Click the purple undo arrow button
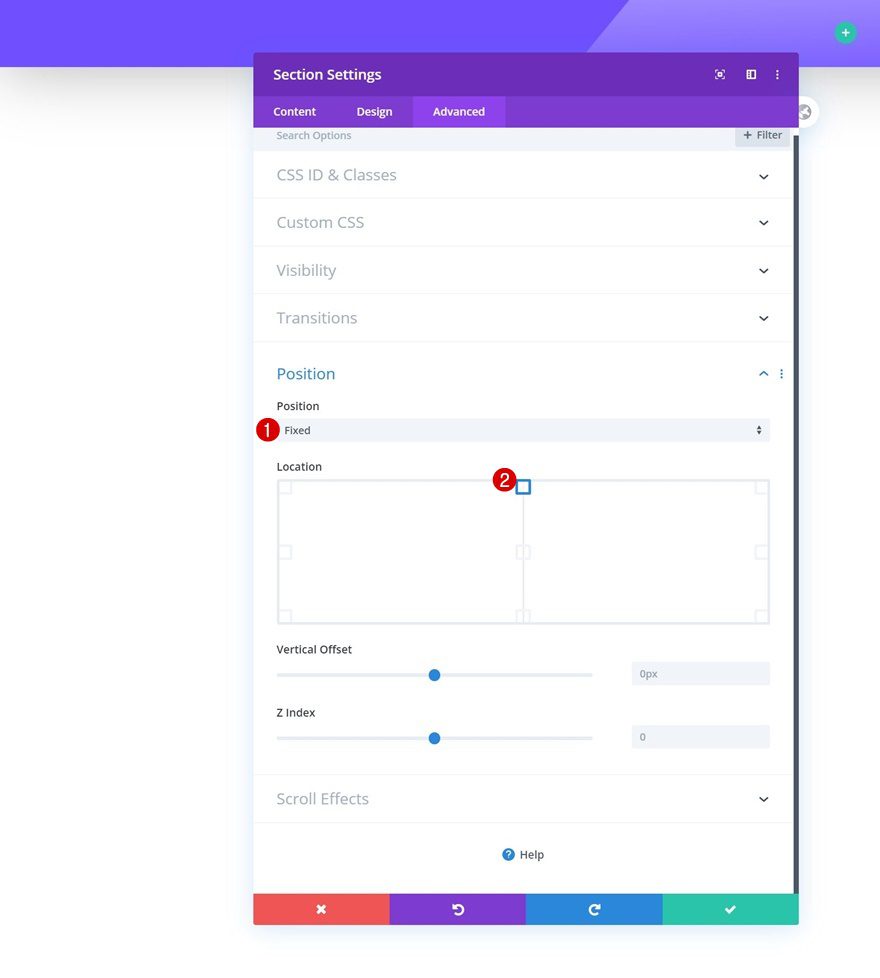The width and height of the screenshot is (880, 978). point(458,909)
